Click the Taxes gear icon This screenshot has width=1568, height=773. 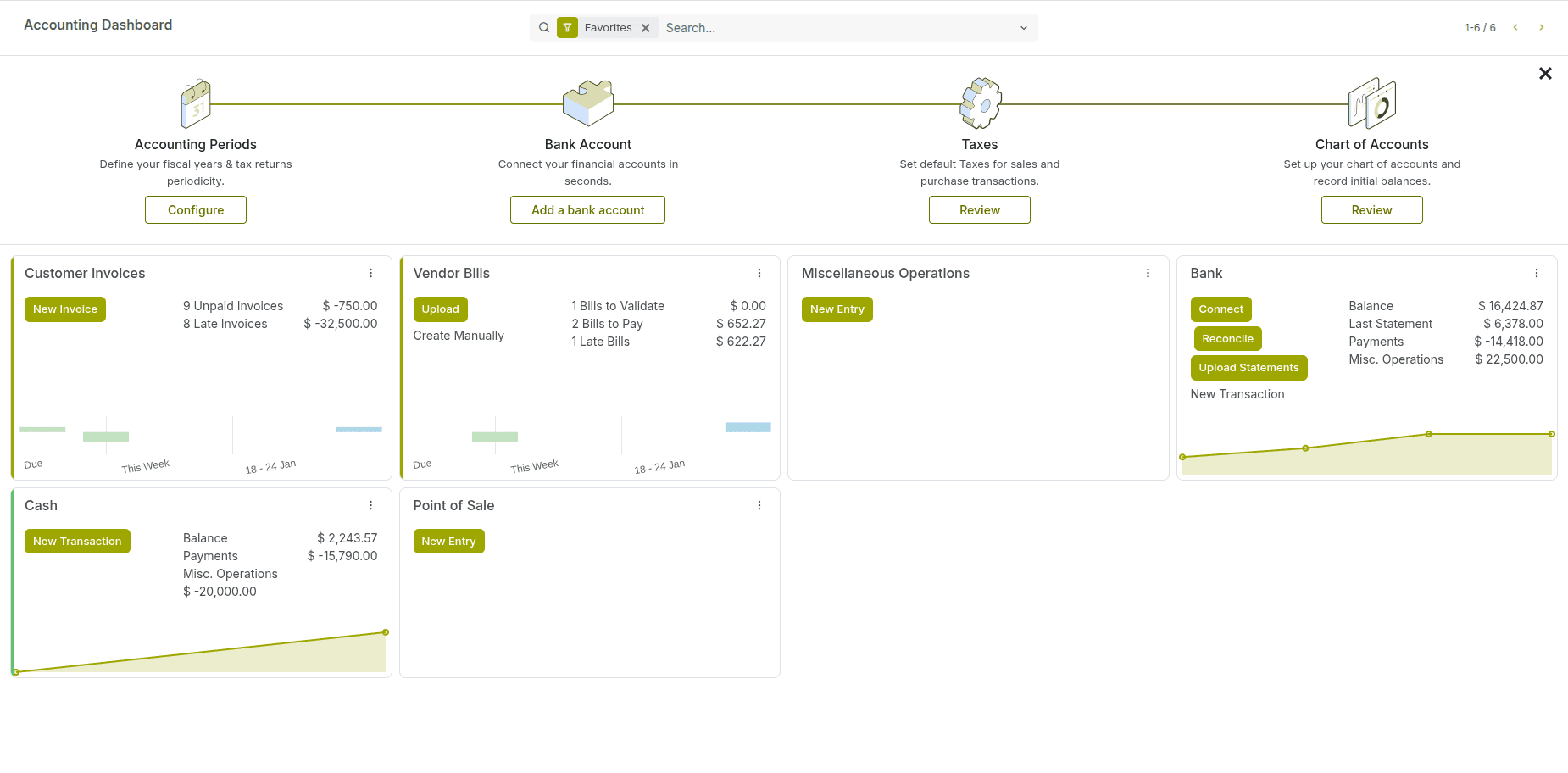point(980,103)
